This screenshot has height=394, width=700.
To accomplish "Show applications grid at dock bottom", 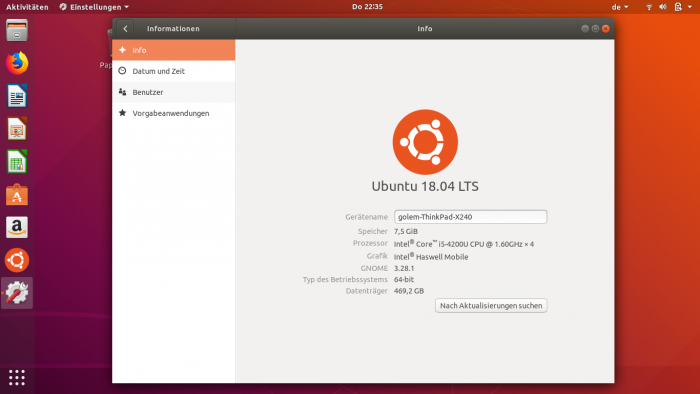I will click(17, 377).
